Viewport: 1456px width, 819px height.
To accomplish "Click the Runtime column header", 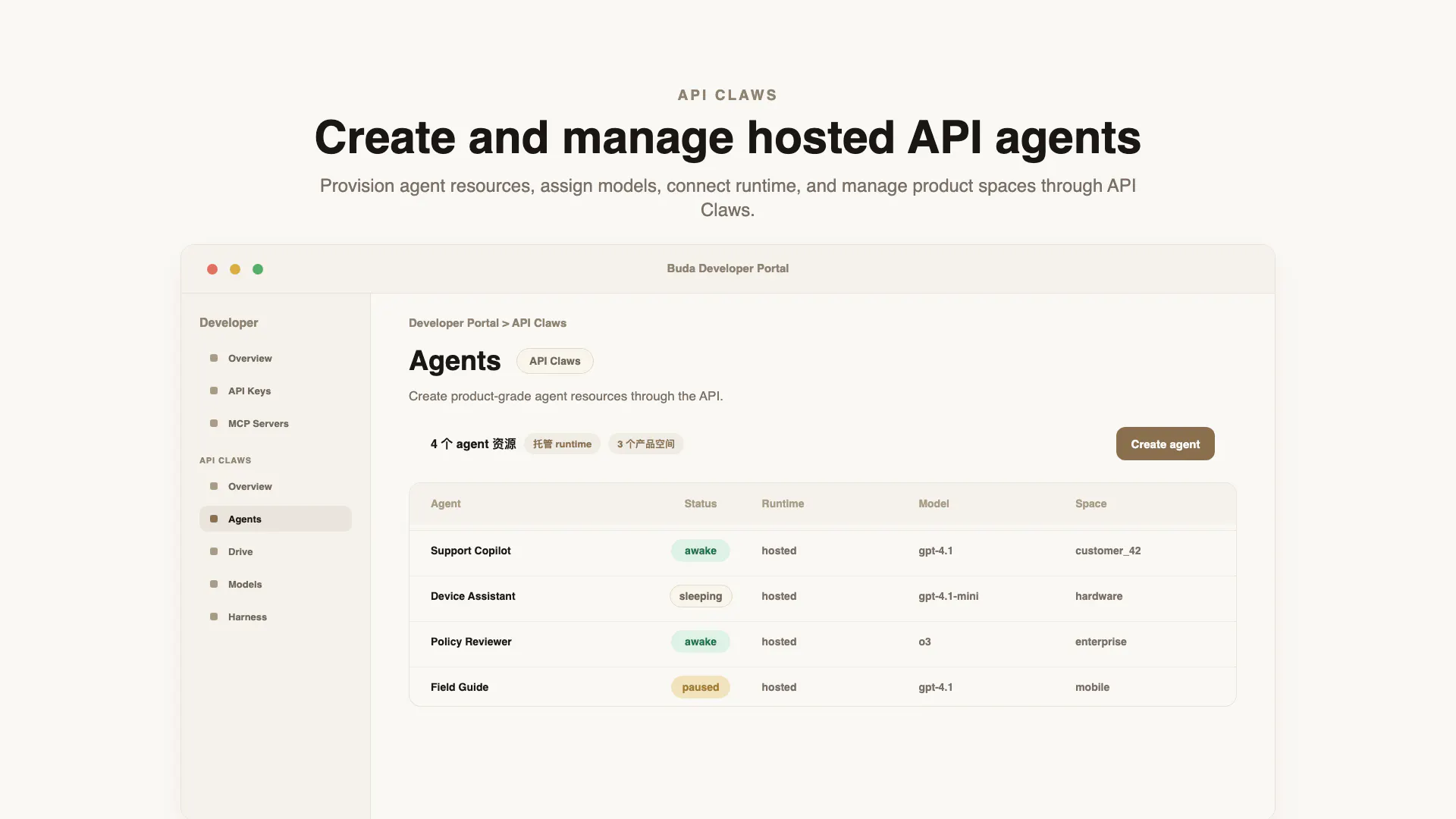I will pyautogui.click(x=783, y=504).
